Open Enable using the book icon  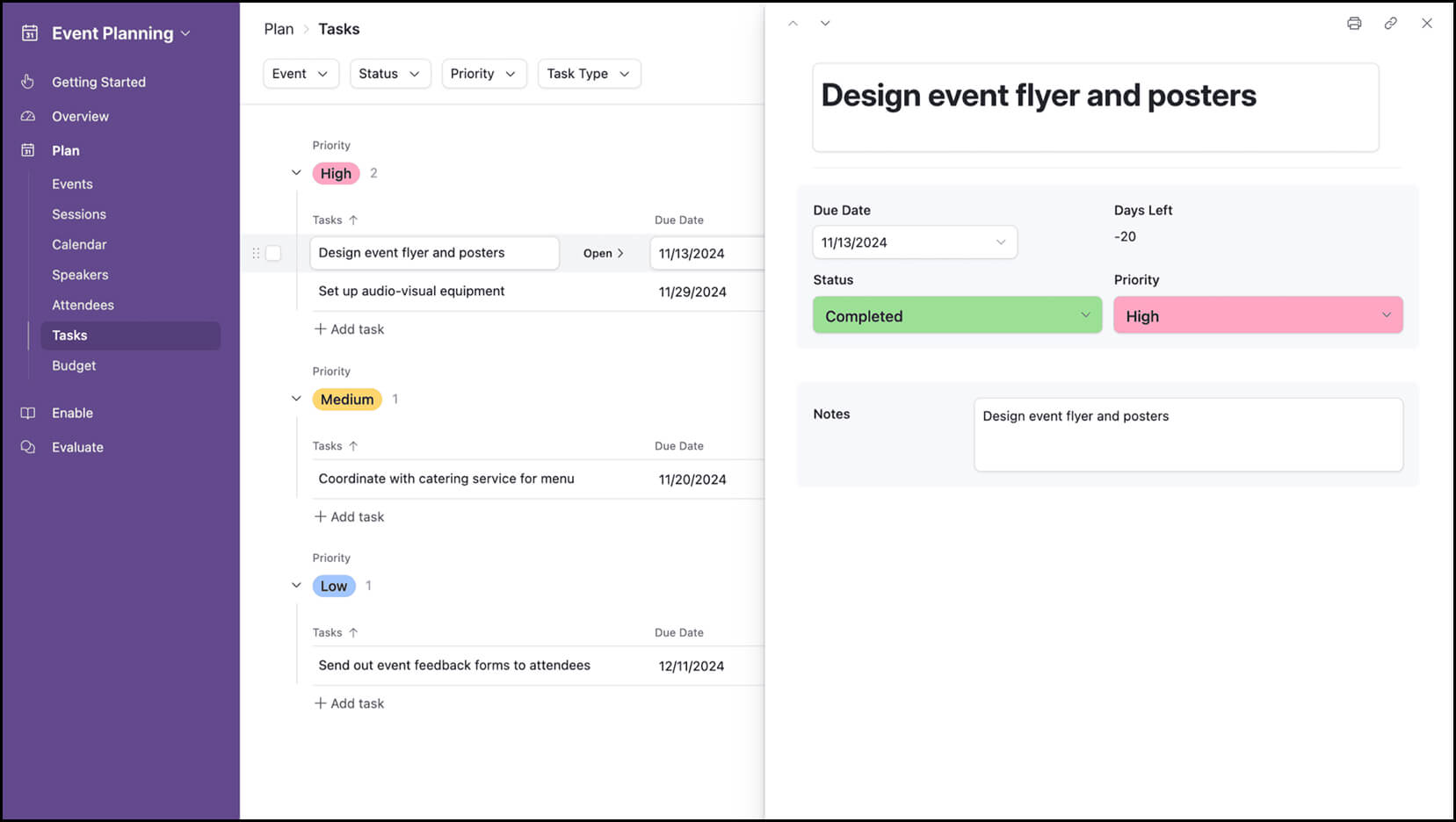click(27, 413)
